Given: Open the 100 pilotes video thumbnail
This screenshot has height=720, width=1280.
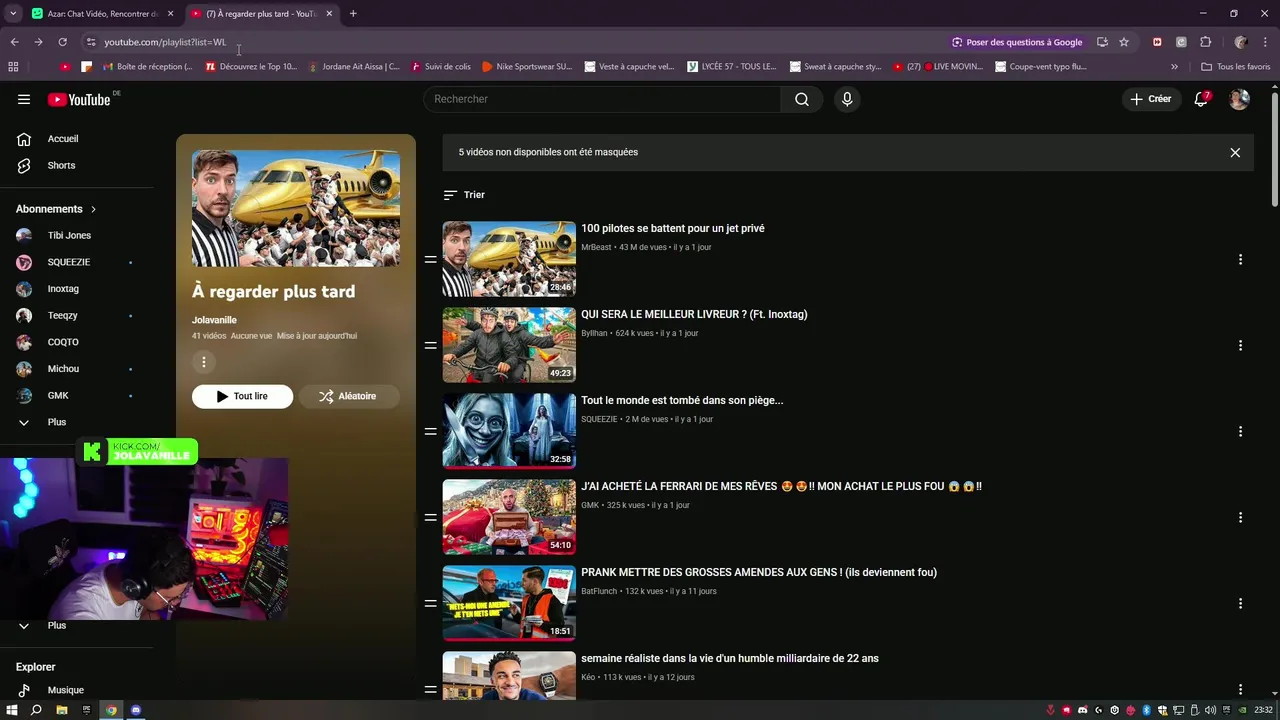Looking at the screenshot, I should coord(509,259).
